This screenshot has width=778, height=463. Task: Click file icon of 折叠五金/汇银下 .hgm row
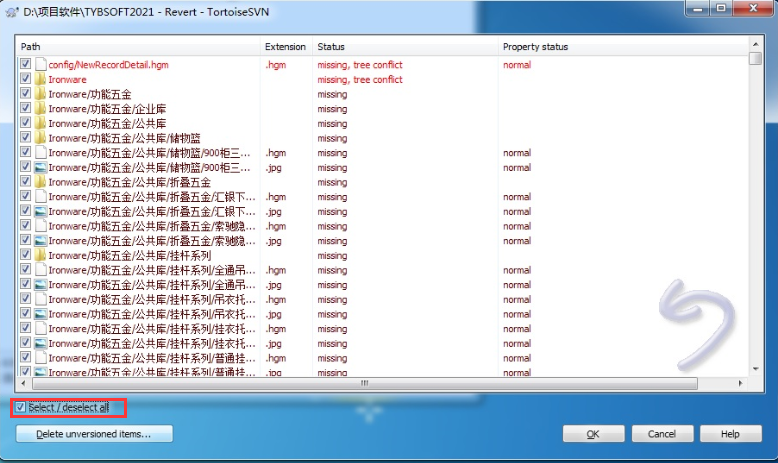40,197
